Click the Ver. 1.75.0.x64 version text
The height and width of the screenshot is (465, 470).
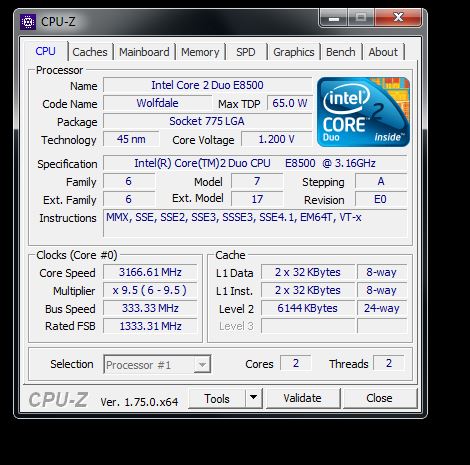tap(139, 402)
